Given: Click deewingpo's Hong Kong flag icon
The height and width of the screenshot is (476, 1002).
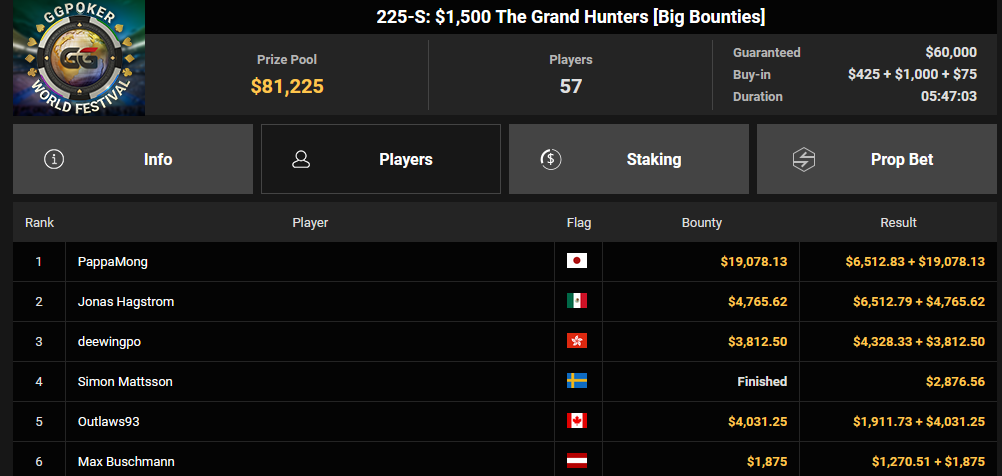Looking at the screenshot, I should point(576,341).
